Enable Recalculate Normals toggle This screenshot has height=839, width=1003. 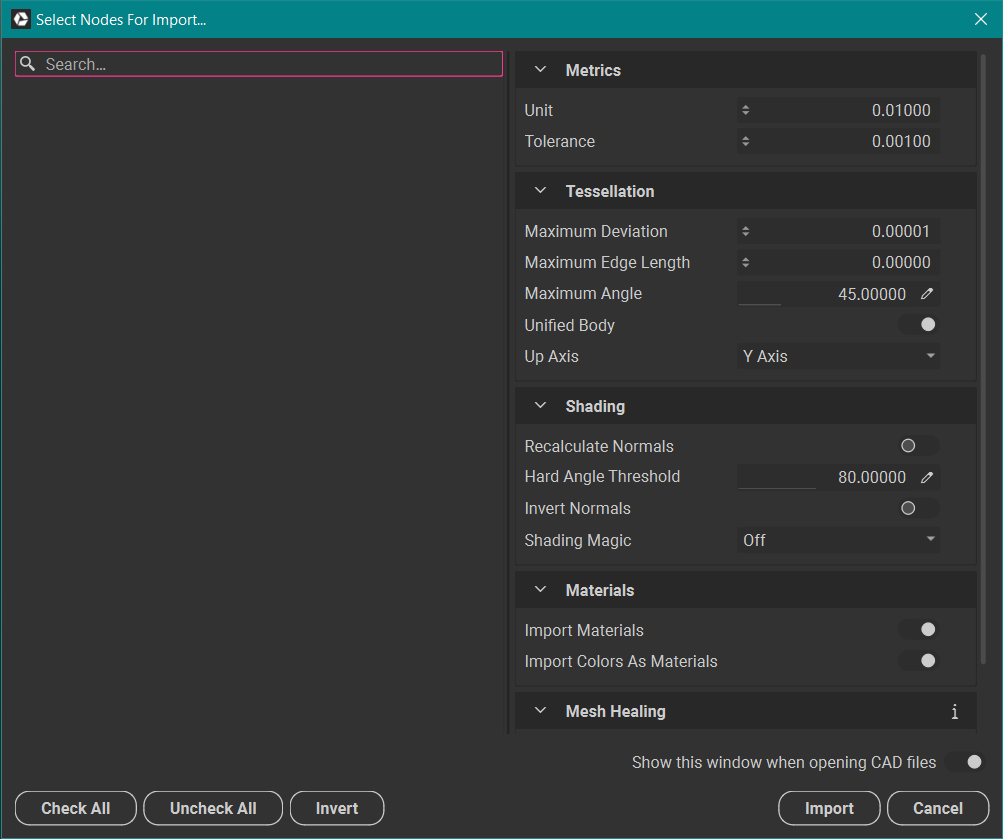[918, 446]
